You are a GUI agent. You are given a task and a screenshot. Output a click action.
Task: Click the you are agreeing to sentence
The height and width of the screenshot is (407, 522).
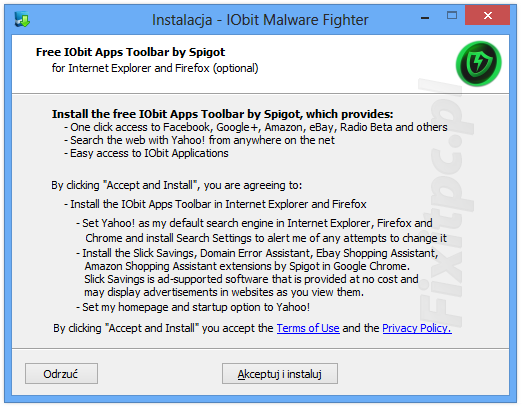pos(177,185)
